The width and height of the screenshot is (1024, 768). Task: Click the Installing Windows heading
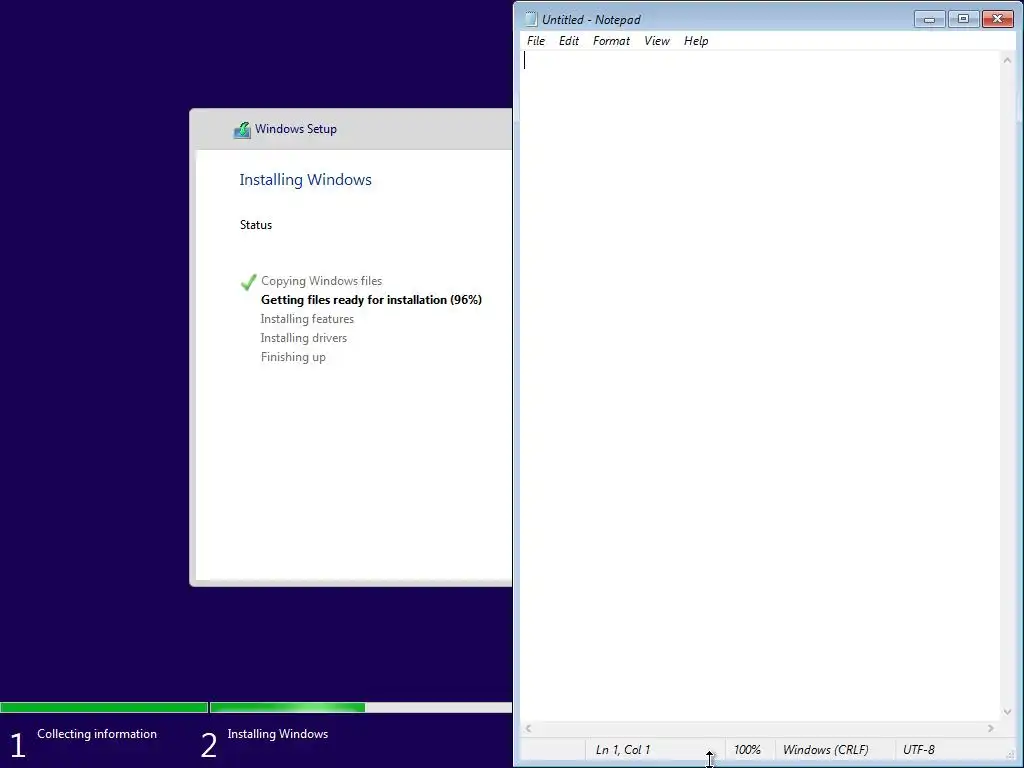pyautogui.click(x=305, y=180)
